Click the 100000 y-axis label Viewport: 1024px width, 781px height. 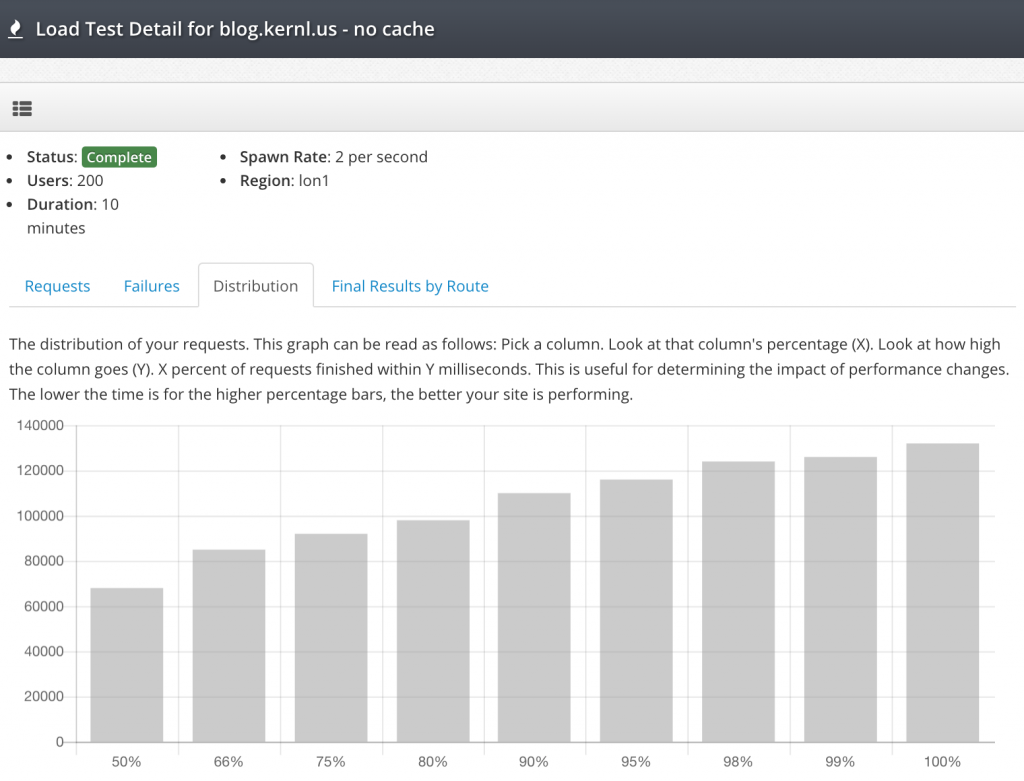(40, 516)
